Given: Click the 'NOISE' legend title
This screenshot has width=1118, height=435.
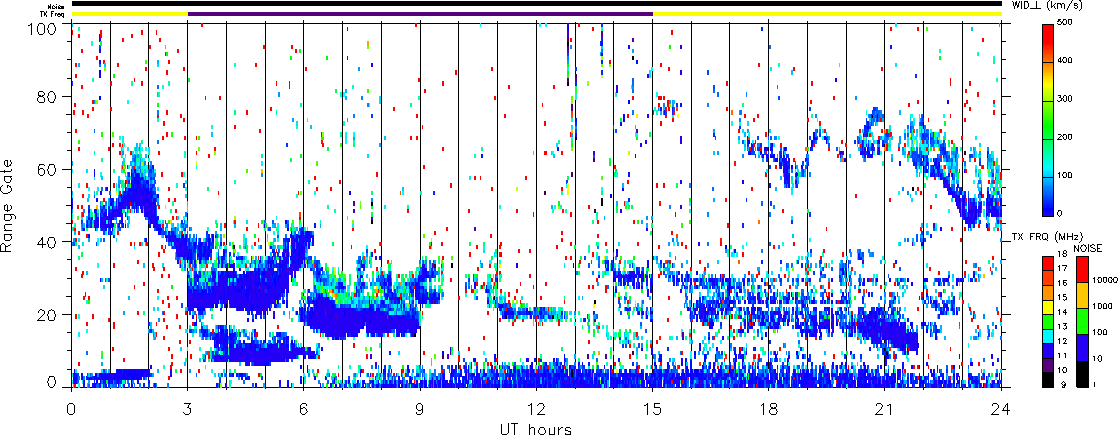Looking at the screenshot, I should coord(1087,247).
